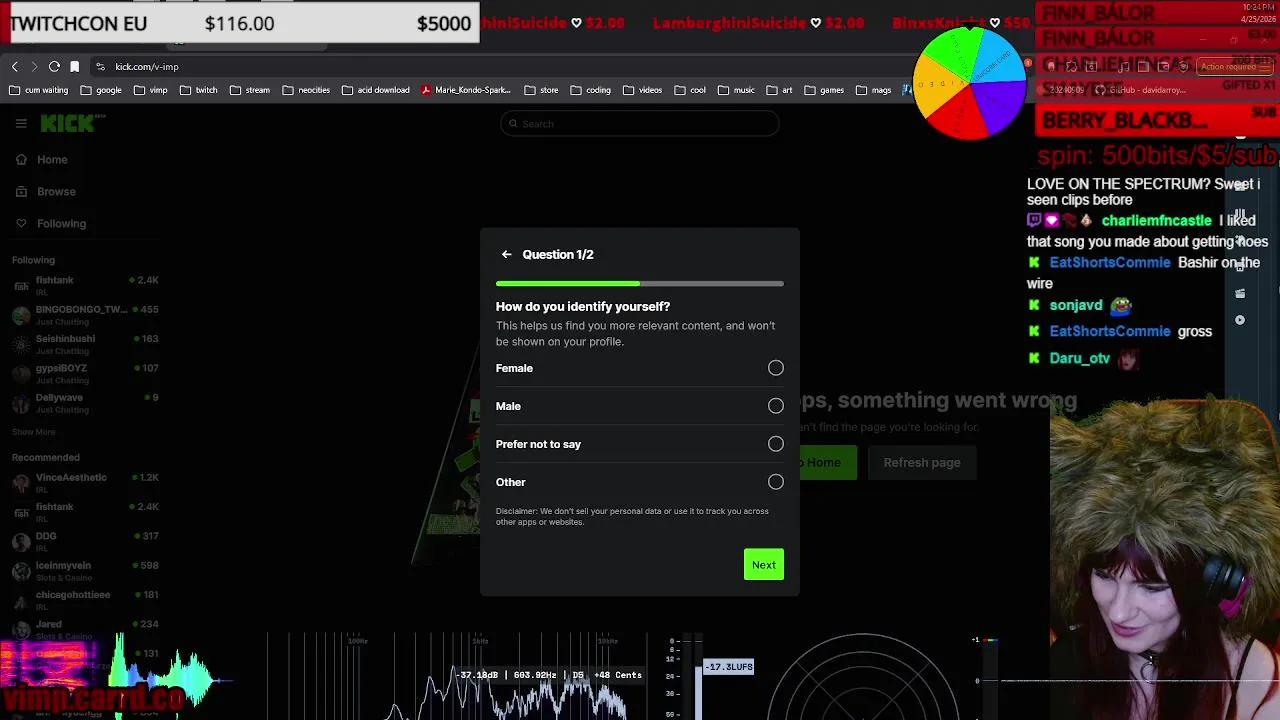
Task: Open the music bookmark folder
Action: click(x=736, y=90)
